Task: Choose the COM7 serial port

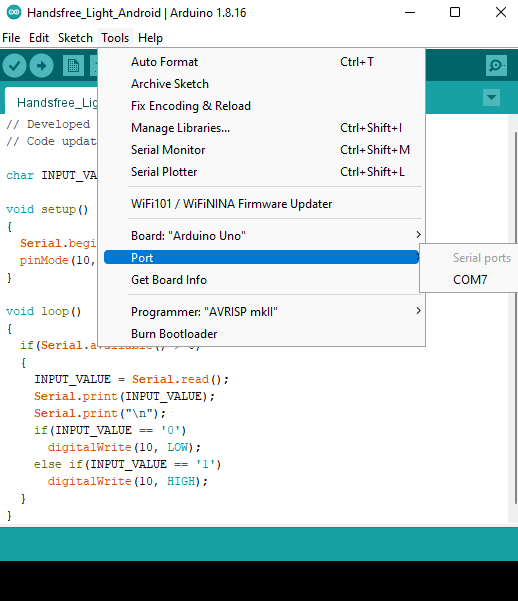Action: [x=470, y=280]
